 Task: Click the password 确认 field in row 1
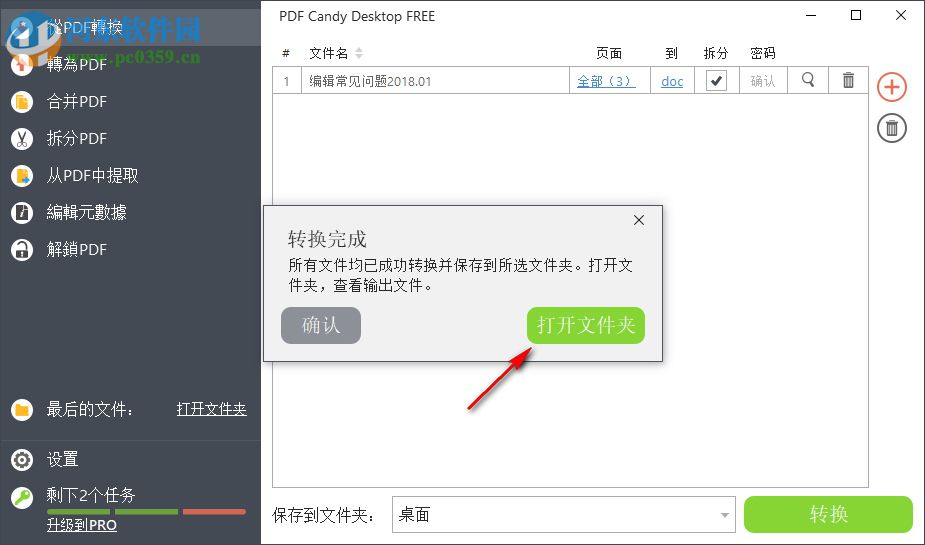pos(762,81)
